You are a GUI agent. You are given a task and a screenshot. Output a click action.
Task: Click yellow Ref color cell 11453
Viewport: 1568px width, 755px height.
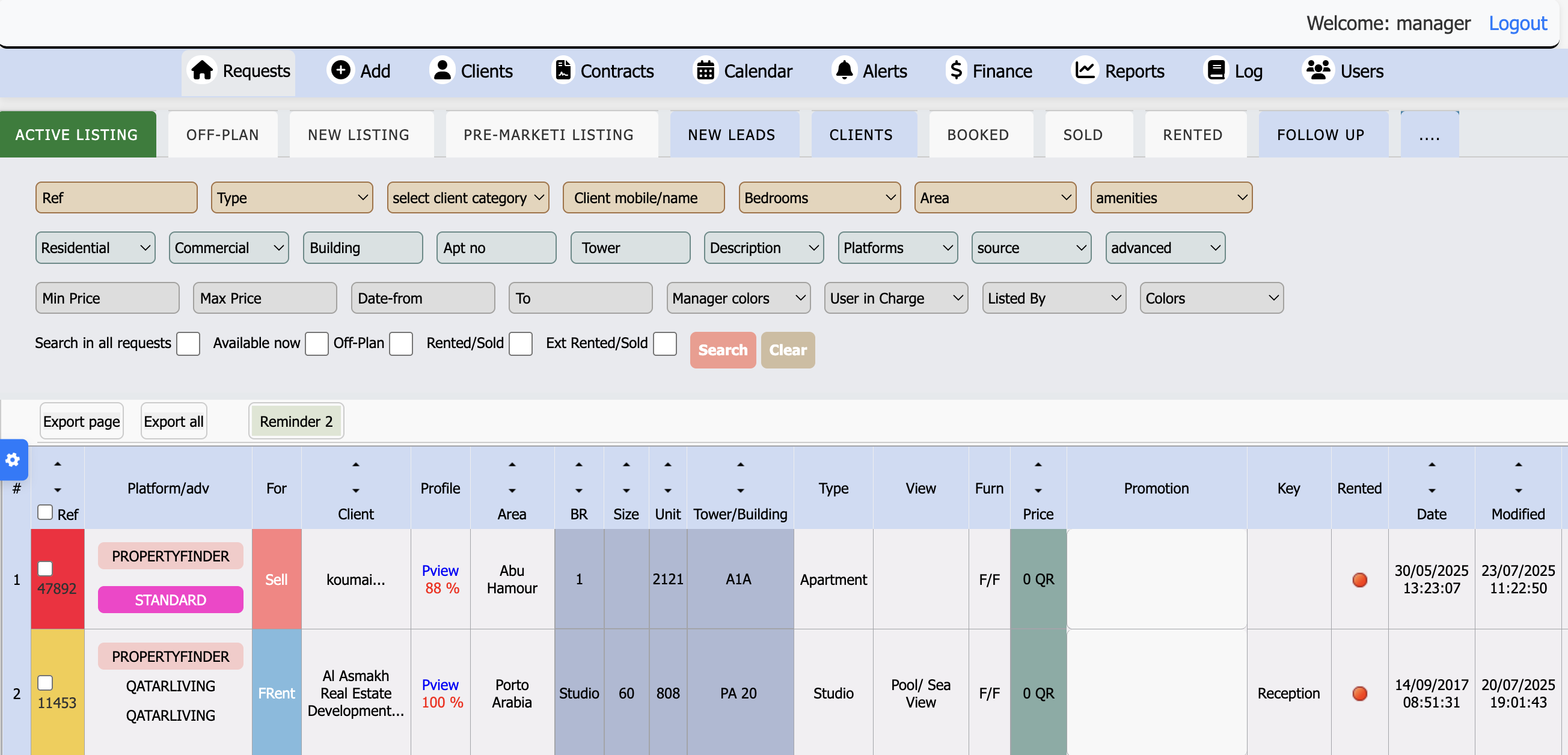click(x=58, y=692)
